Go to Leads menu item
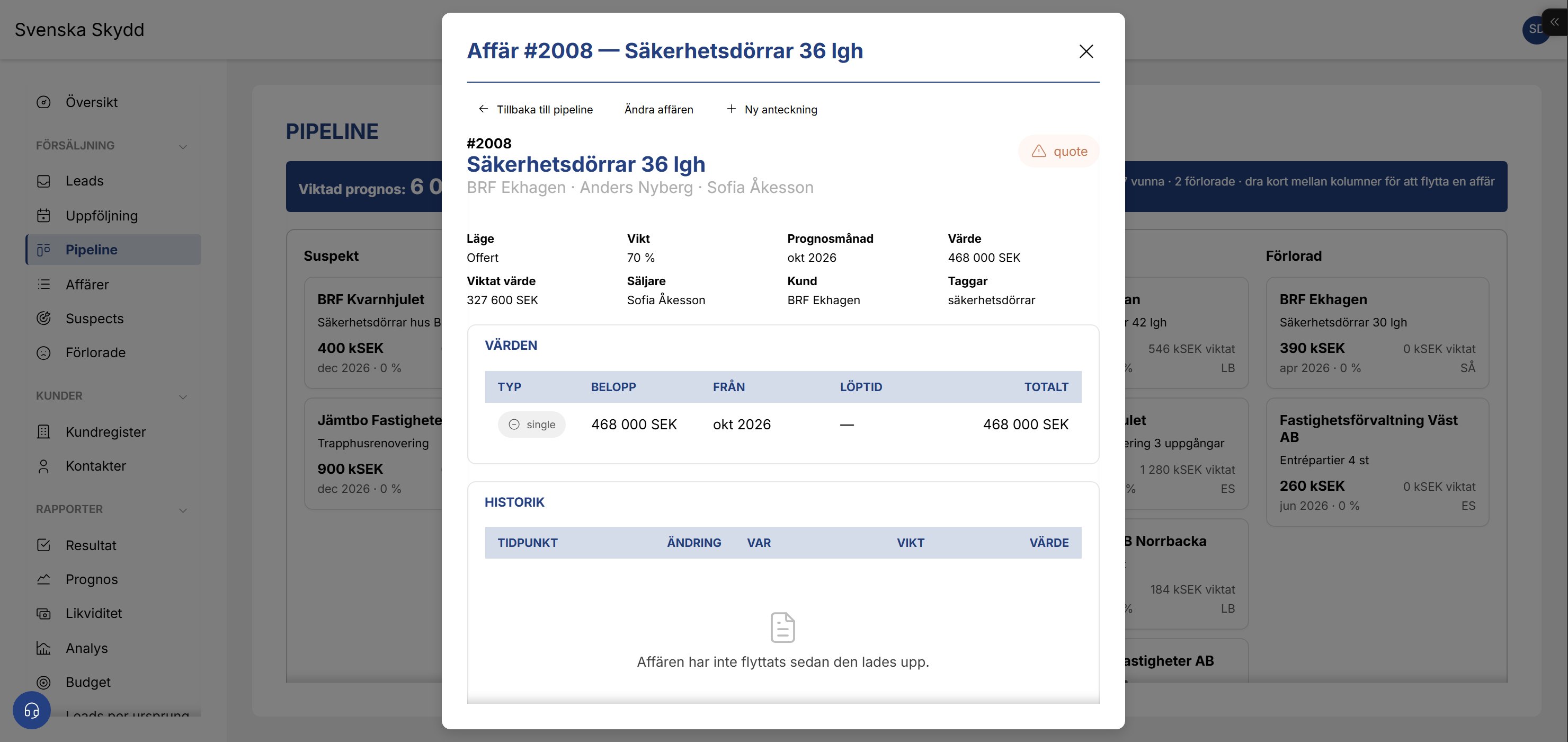This screenshot has width=1568, height=742. (x=113, y=181)
